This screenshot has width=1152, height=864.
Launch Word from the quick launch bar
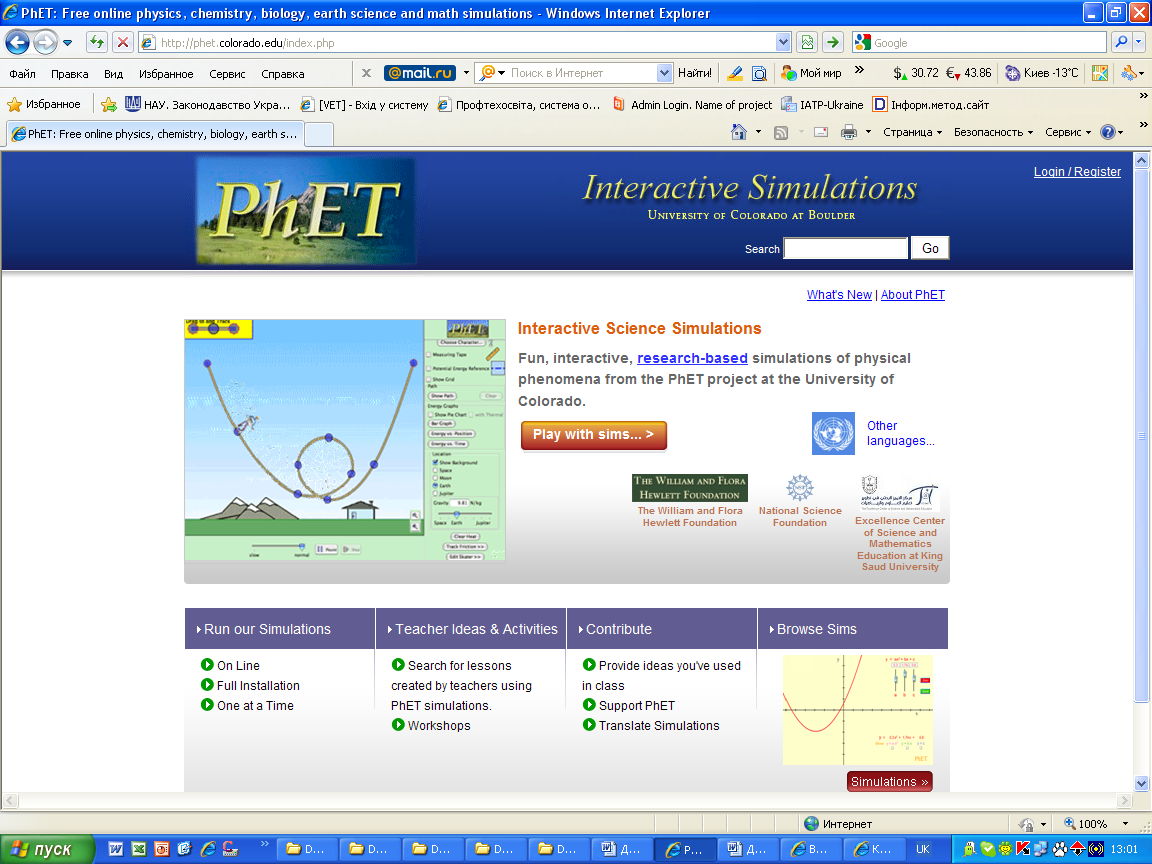[115, 849]
